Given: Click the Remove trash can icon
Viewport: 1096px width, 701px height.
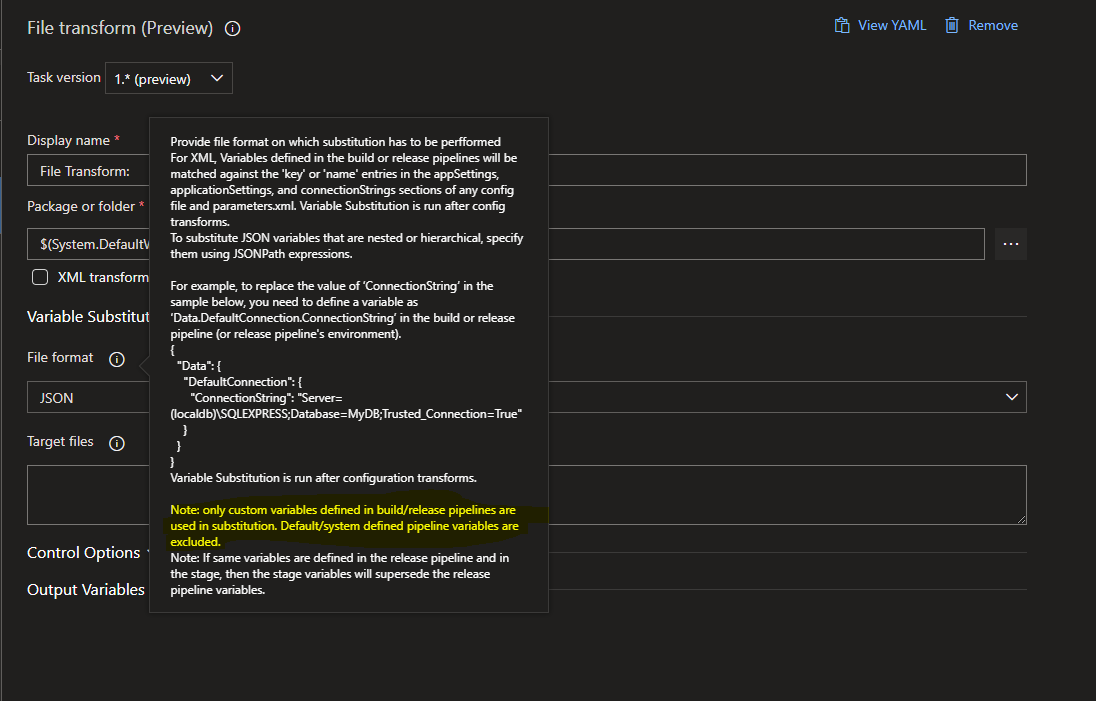Looking at the screenshot, I should coord(952,26).
